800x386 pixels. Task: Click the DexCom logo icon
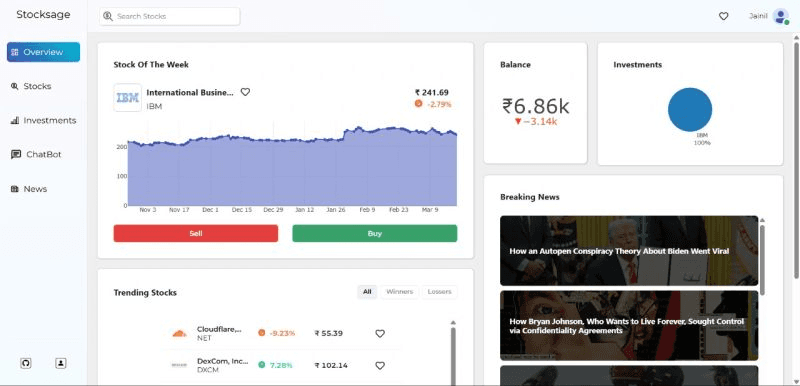(x=179, y=365)
